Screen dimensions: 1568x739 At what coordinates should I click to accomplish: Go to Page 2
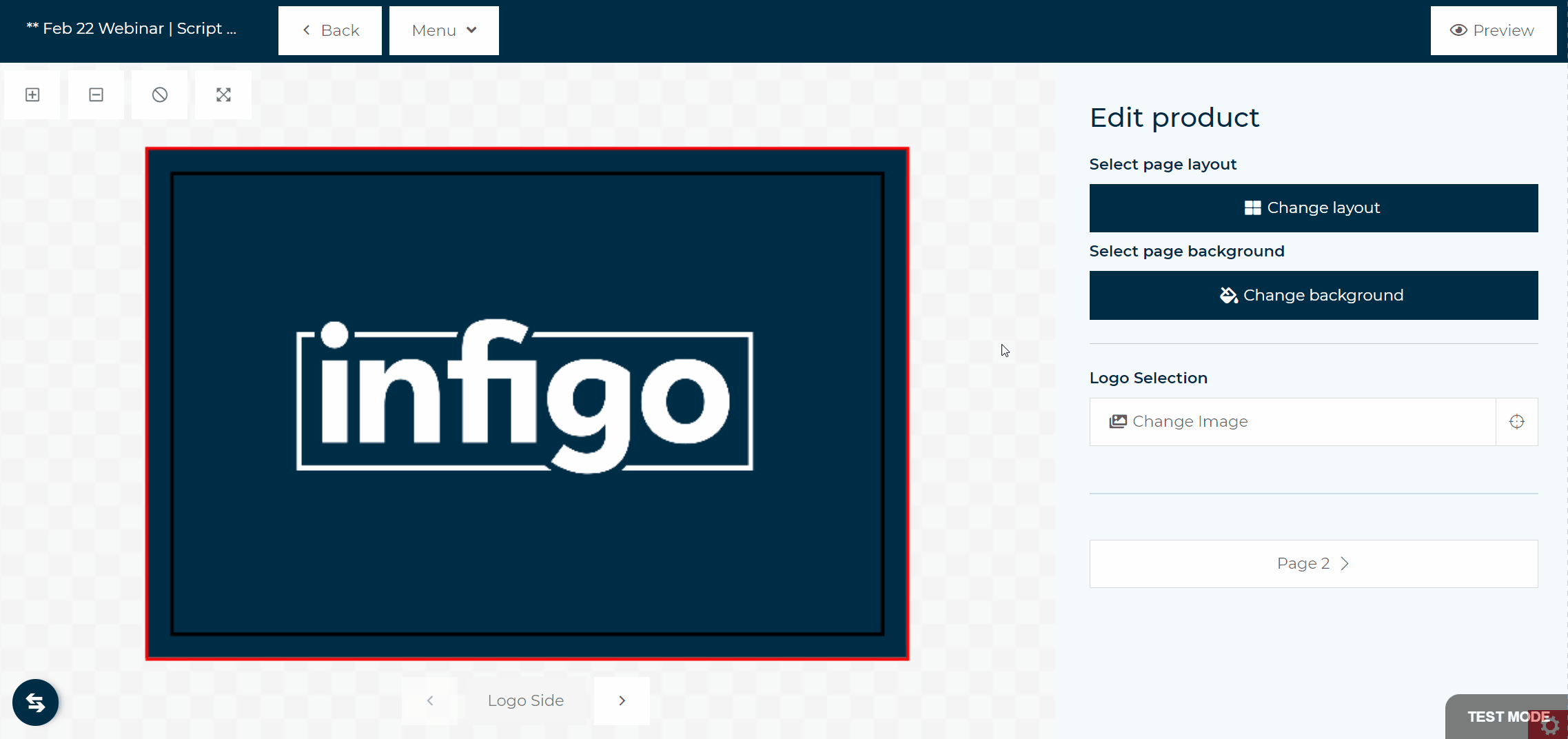pyautogui.click(x=1314, y=564)
